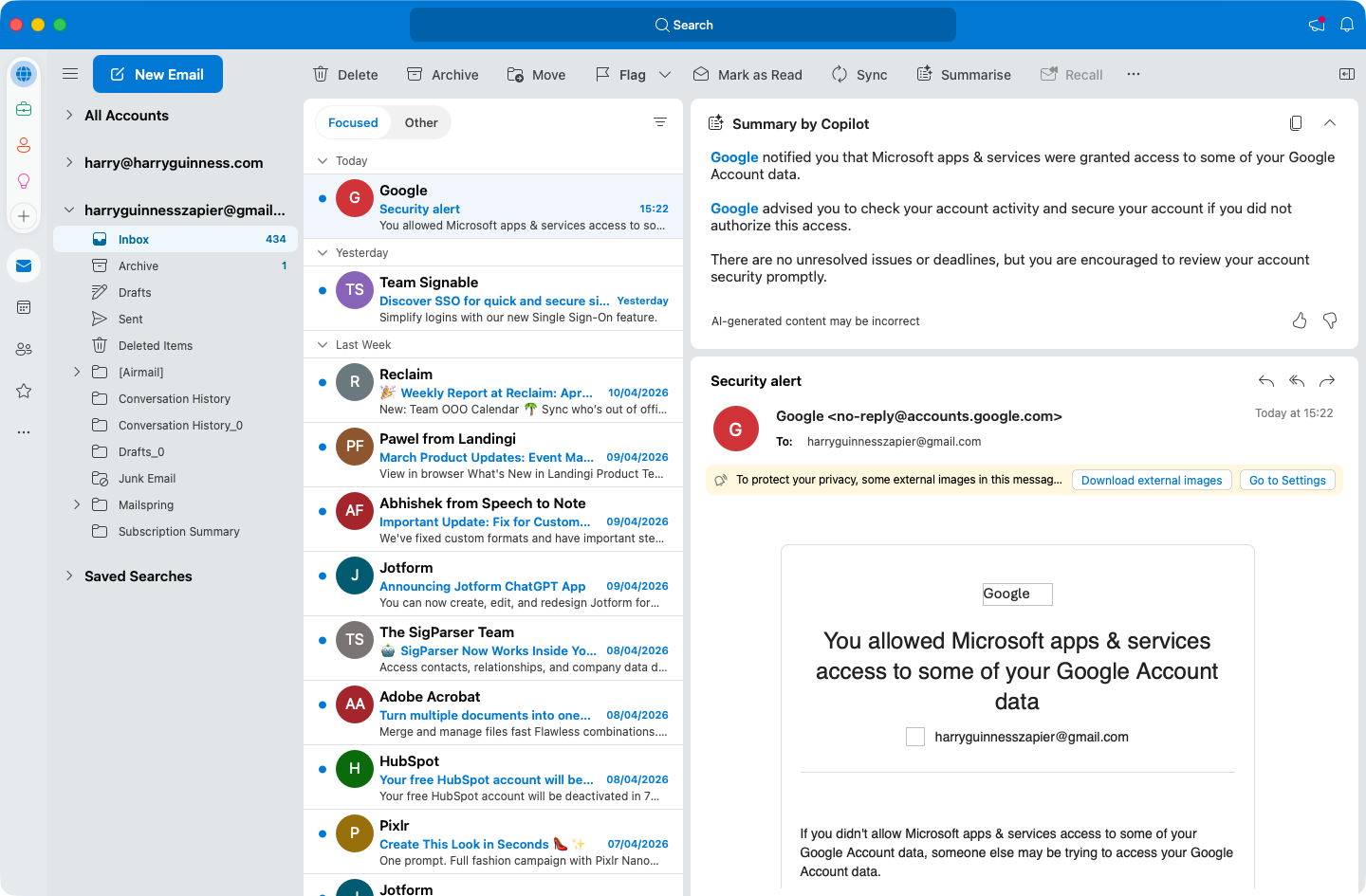Open the Calendar view from the left rail
The width and height of the screenshot is (1366, 896).
pyautogui.click(x=24, y=306)
